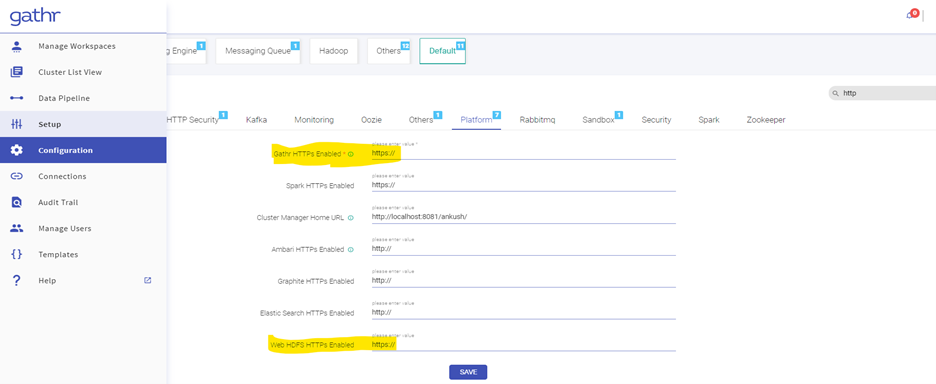Click the Spark HTTPs Enabled label
Image resolution: width=936 pixels, height=384 pixels.
click(x=320, y=186)
